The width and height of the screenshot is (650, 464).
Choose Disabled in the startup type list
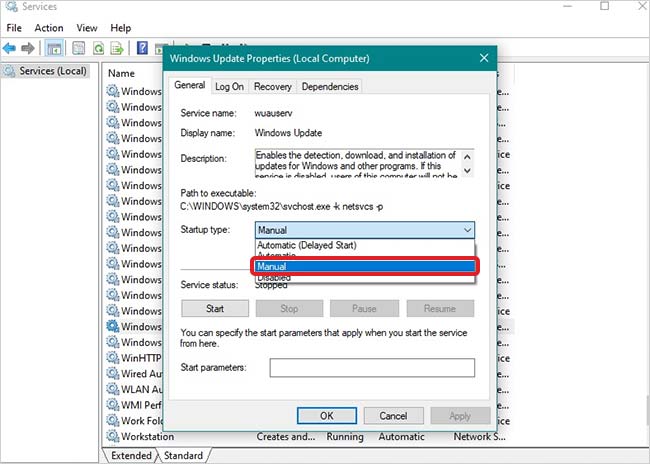point(364,278)
